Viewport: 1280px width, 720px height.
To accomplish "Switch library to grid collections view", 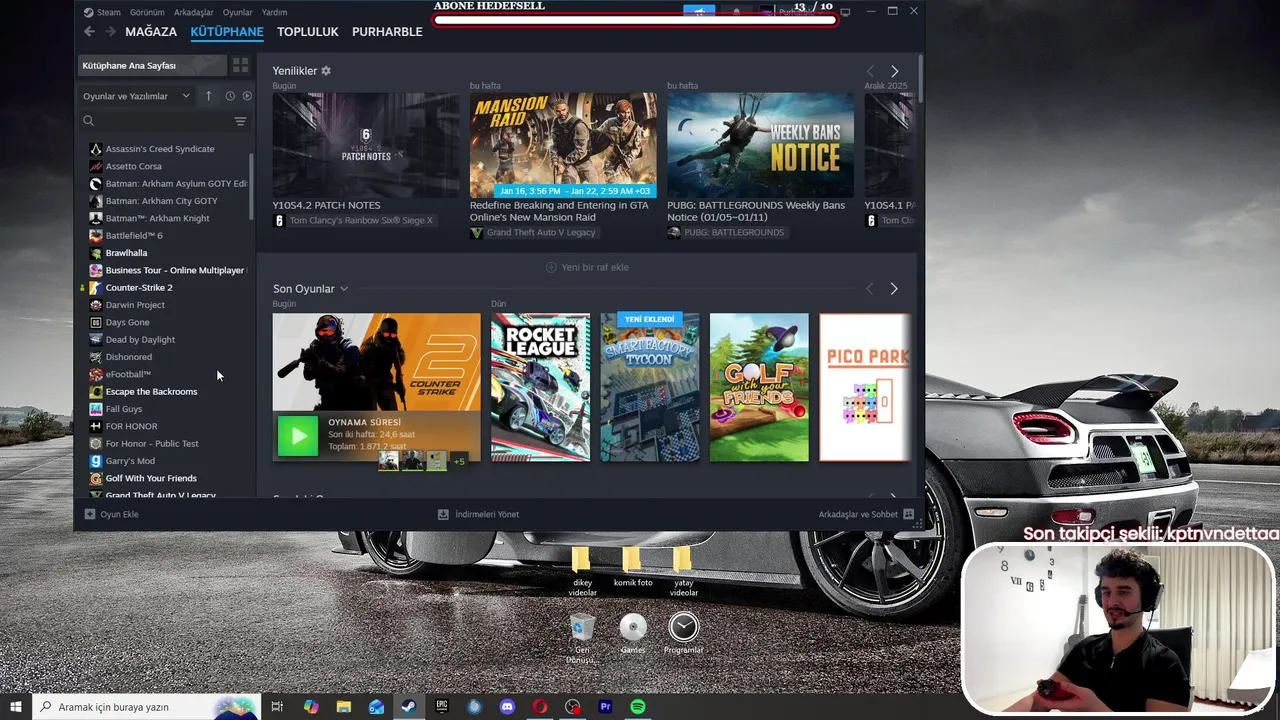I will [240, 65].
